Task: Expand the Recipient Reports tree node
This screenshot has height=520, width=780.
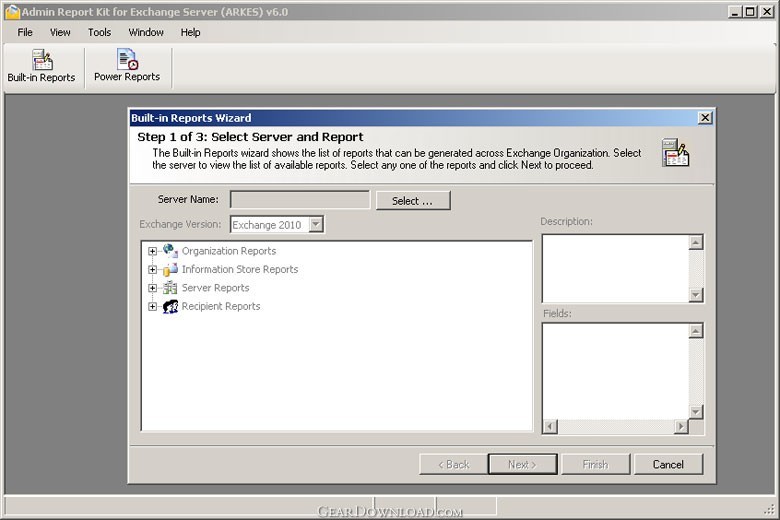Action: tap(153, 307)
